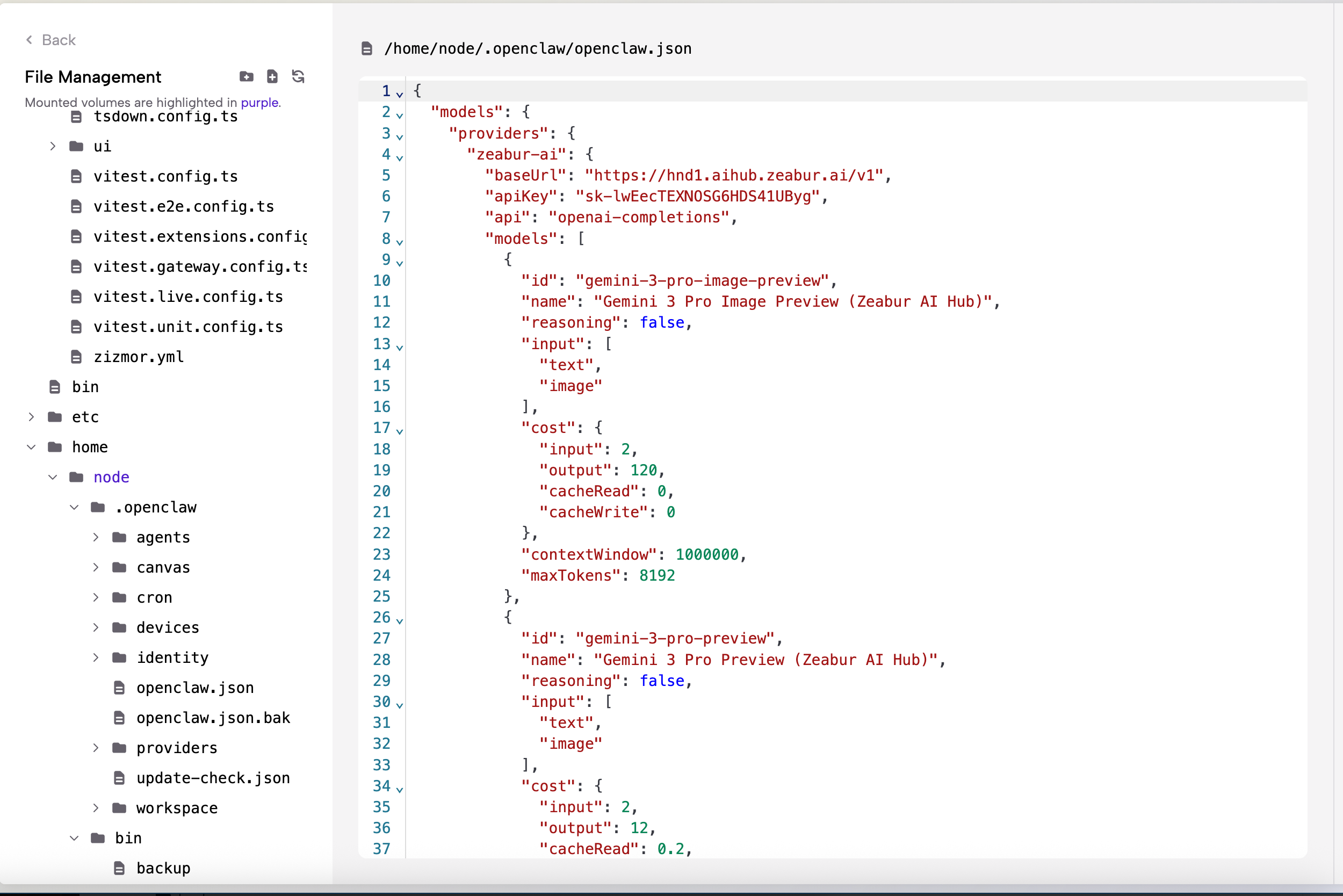
Task: Click the openclaw.json.bak file icon
Action: coord(119,718)
